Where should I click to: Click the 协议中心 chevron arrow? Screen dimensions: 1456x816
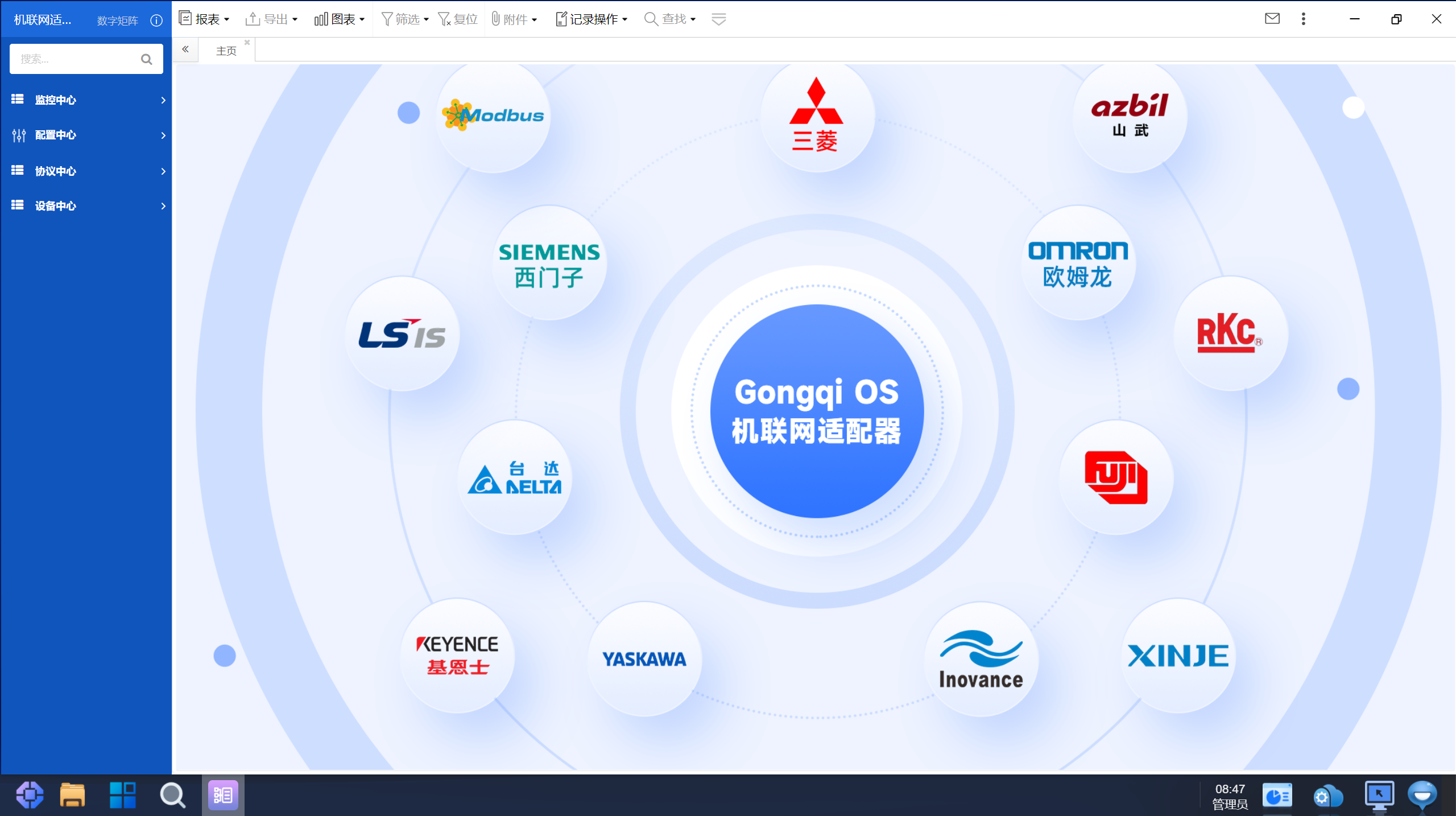pyautogui.click(x=163, y=171)
